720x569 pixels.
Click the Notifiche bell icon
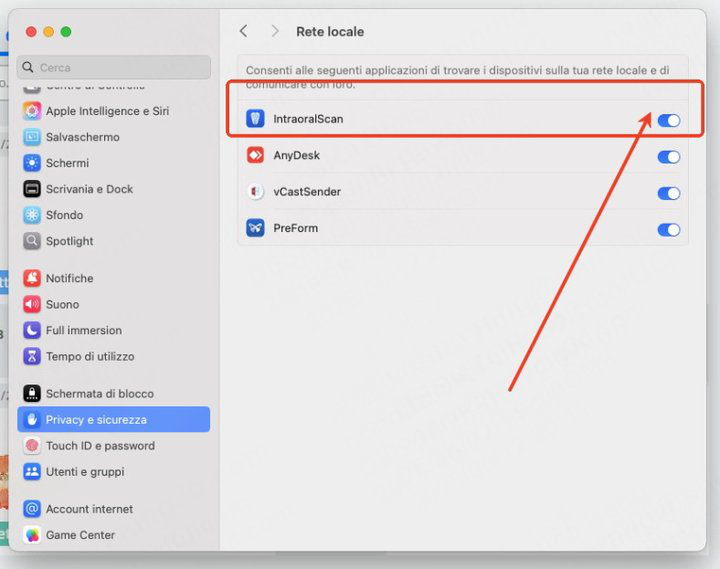coord(32,278)
